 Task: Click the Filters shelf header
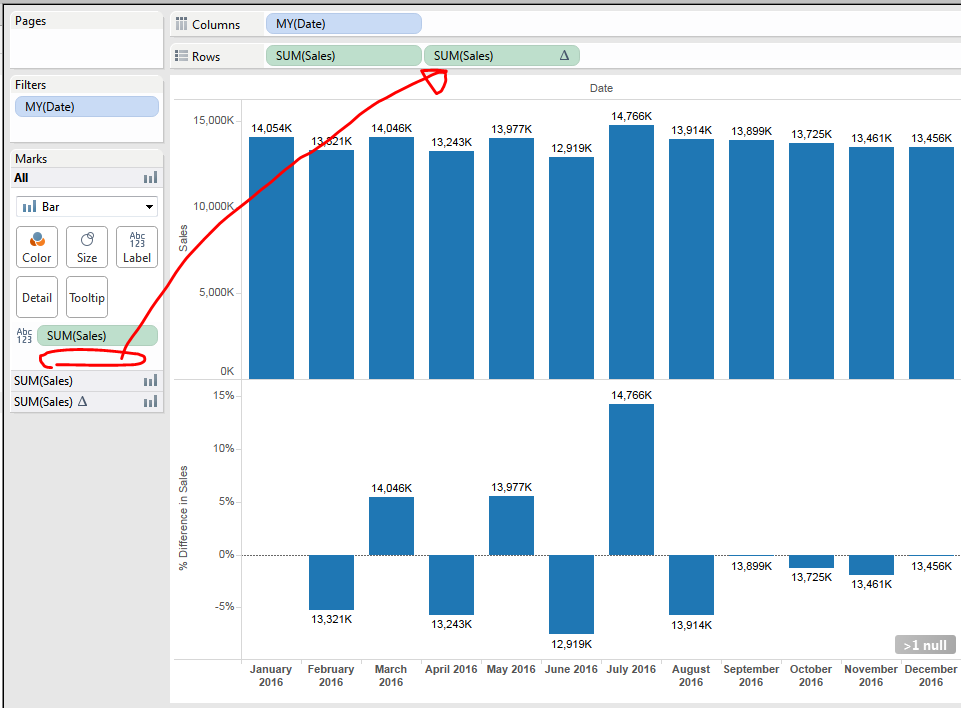pyautogui.click(x=31, y=85)
